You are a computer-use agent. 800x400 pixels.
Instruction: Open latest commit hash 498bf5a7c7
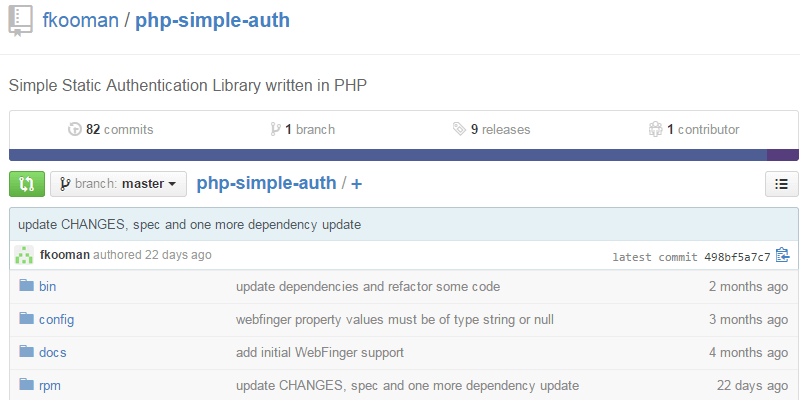(737, 257)
